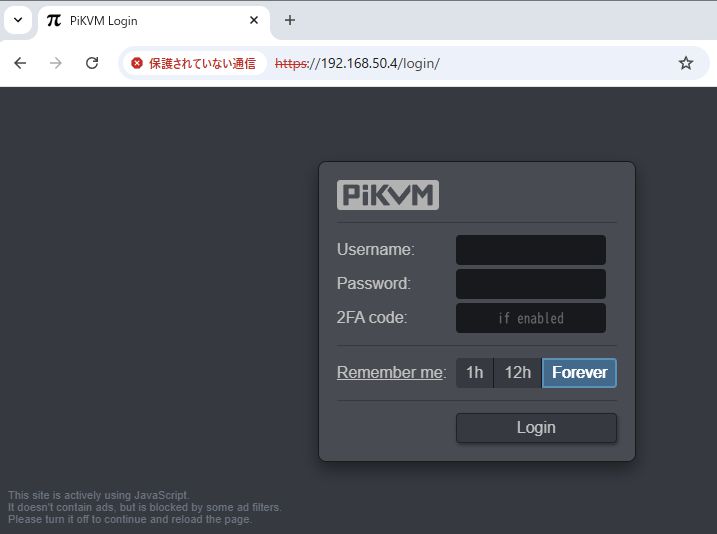Choose the 12h remember option
Image resolution: width=717 pixels, height=534 pixels.
coord(517,373)
